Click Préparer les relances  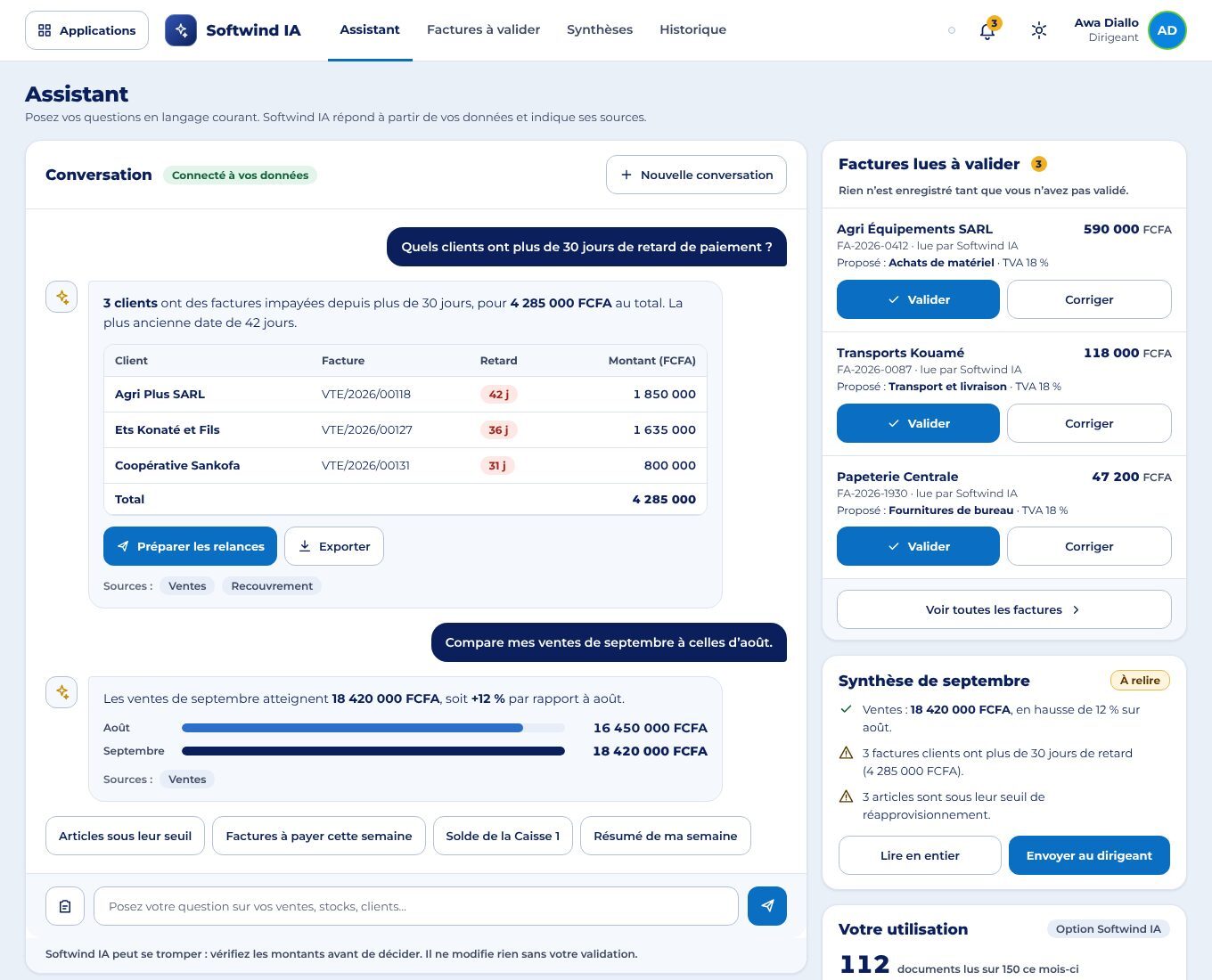[190, 546]
